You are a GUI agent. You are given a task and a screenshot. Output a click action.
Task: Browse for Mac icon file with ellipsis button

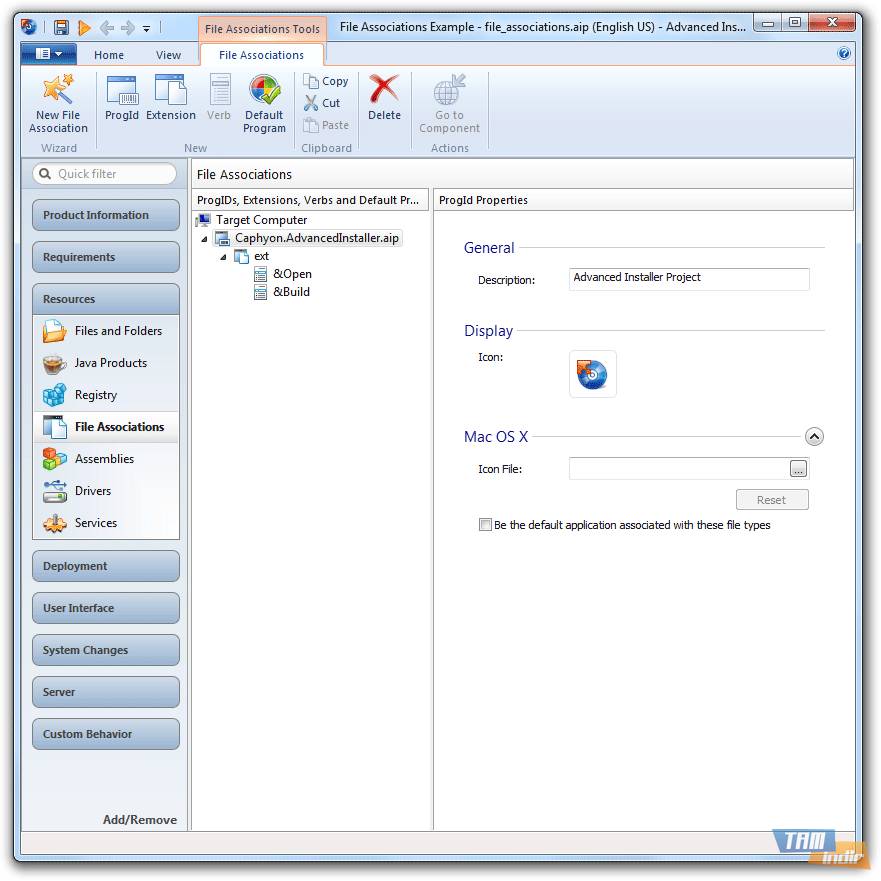pos(798,469)
